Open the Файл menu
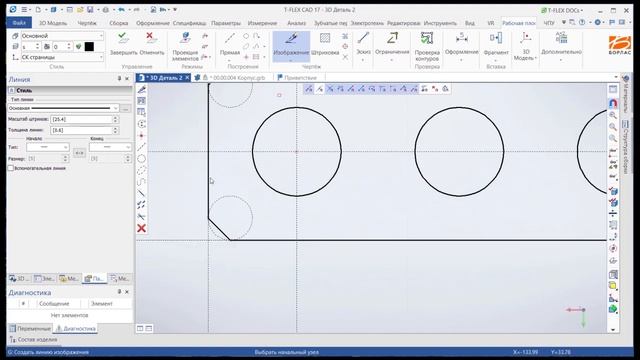This screenshot has width=640, height=360. click(x=19, y=23)
